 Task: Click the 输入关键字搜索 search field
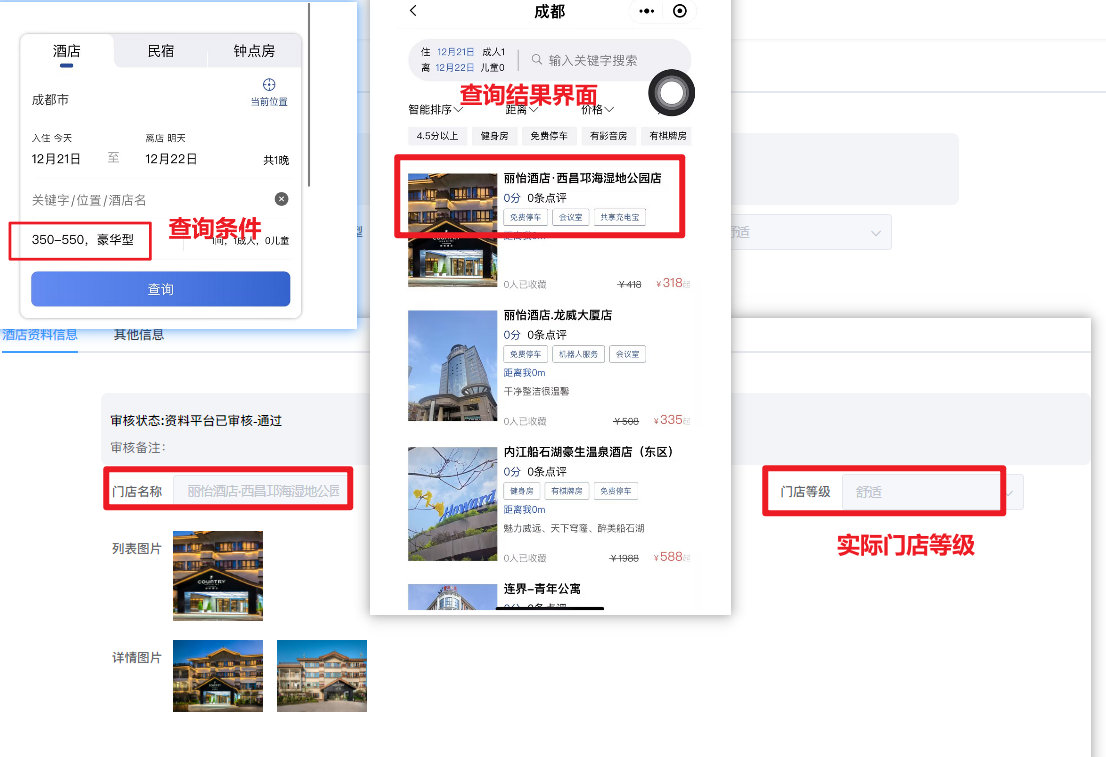coord(592,60)
